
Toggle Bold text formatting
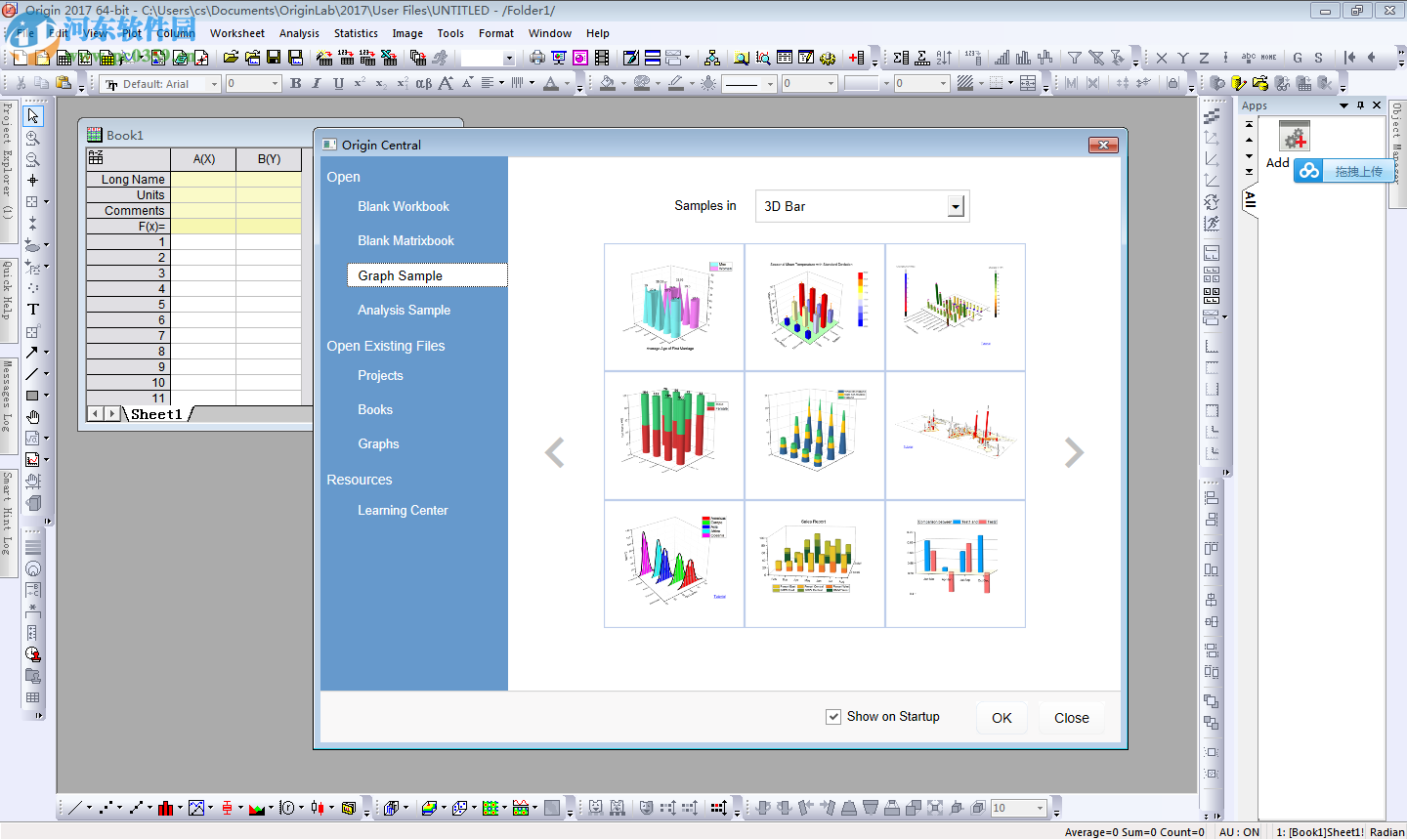[296, 84]
